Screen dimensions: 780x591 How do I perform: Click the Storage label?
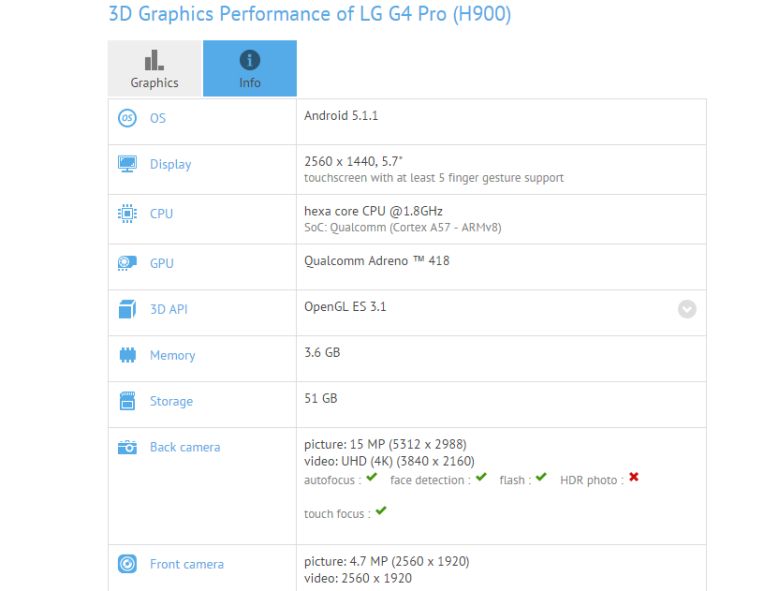[171, 401]
